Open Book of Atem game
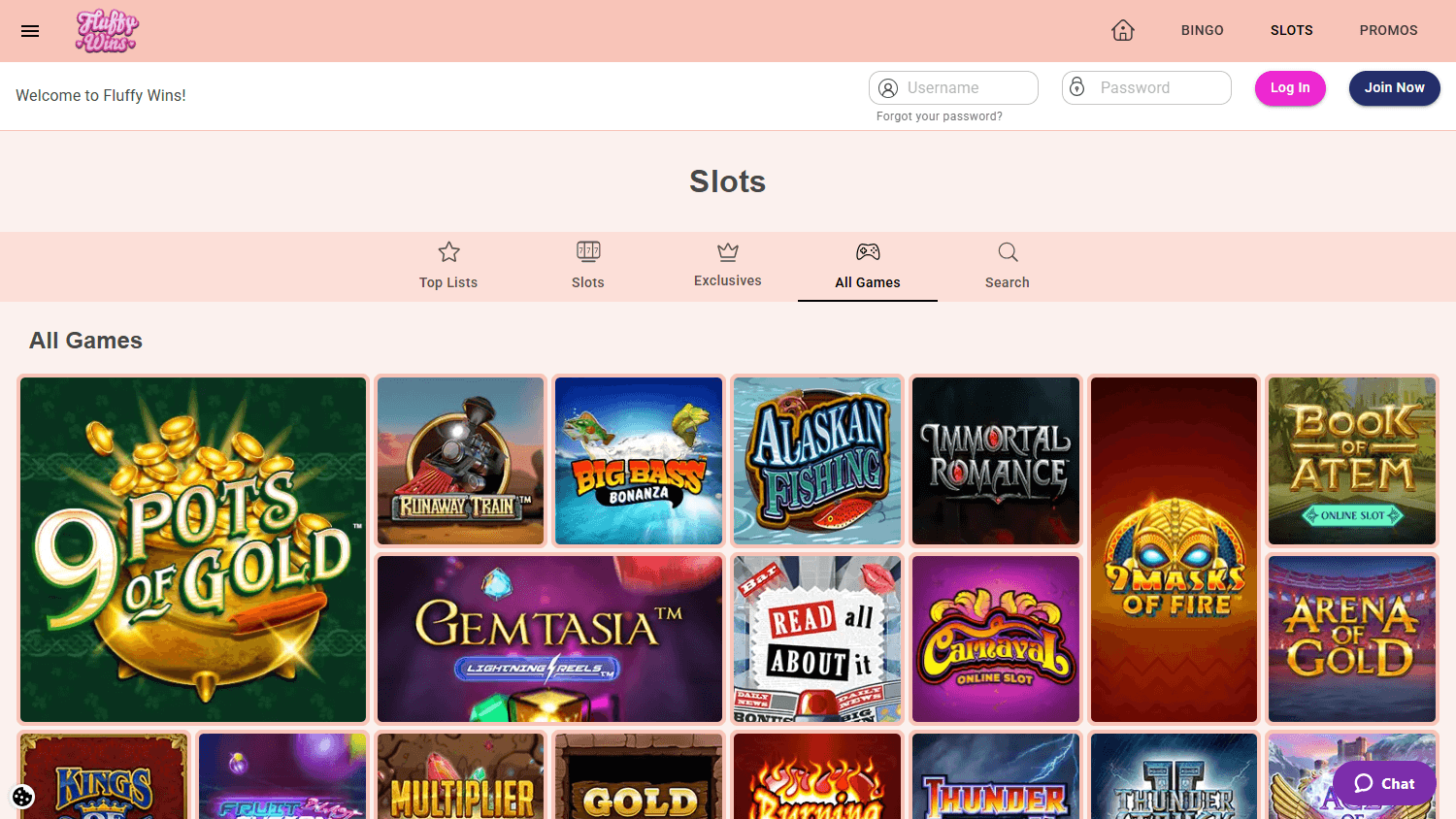 click(1352, 461)
